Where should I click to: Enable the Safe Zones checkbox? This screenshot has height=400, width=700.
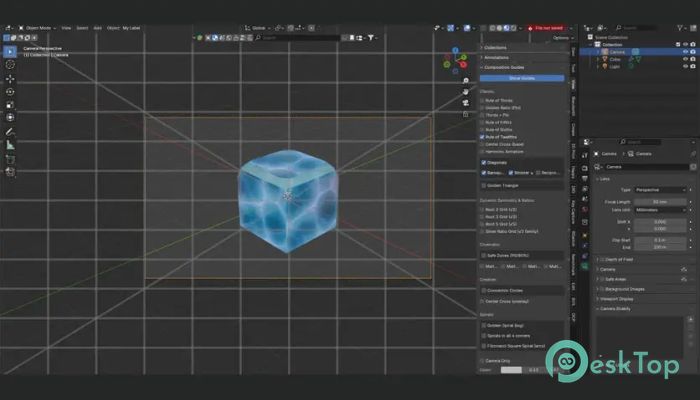tap(484, 256)
